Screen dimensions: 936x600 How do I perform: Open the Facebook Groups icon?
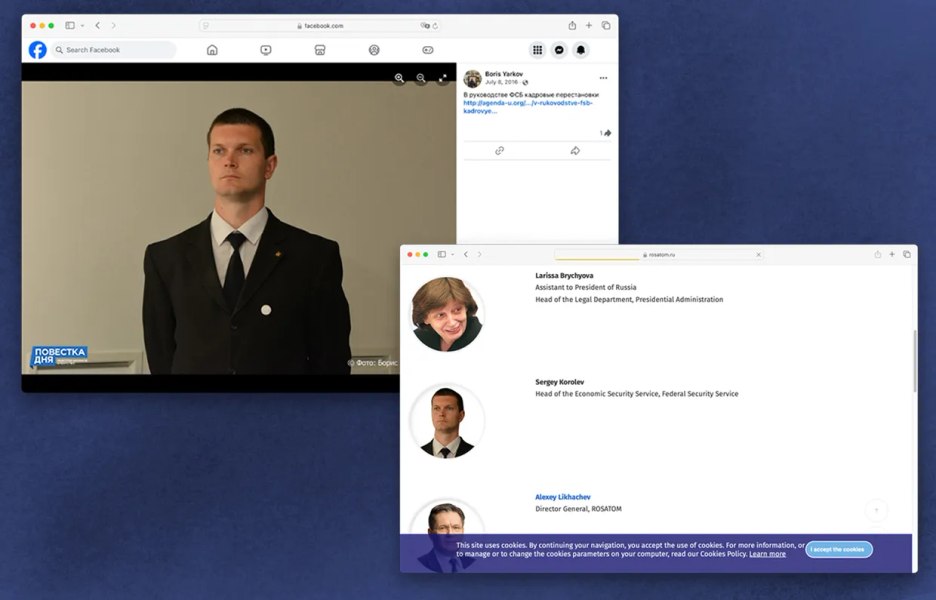tap(374, 50)
